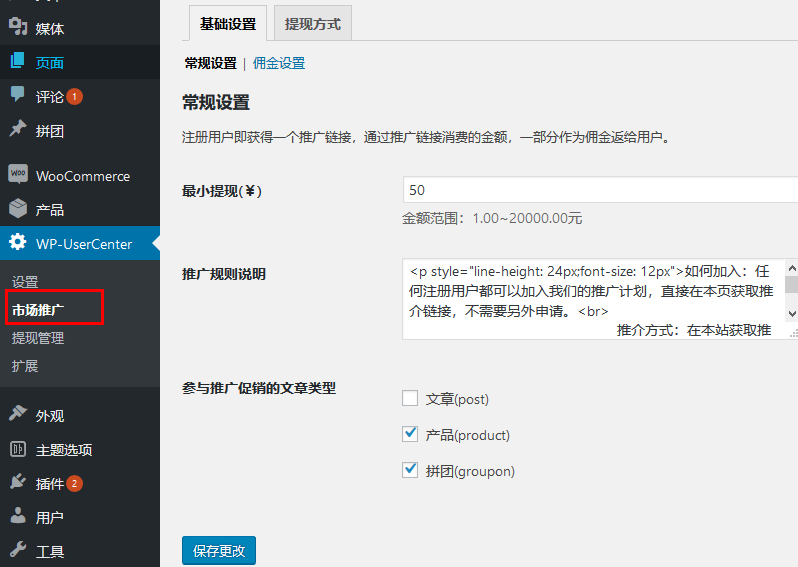Open the 设置 submenu entry
This screenshot has height=567, width=798.
pos(25,281)
